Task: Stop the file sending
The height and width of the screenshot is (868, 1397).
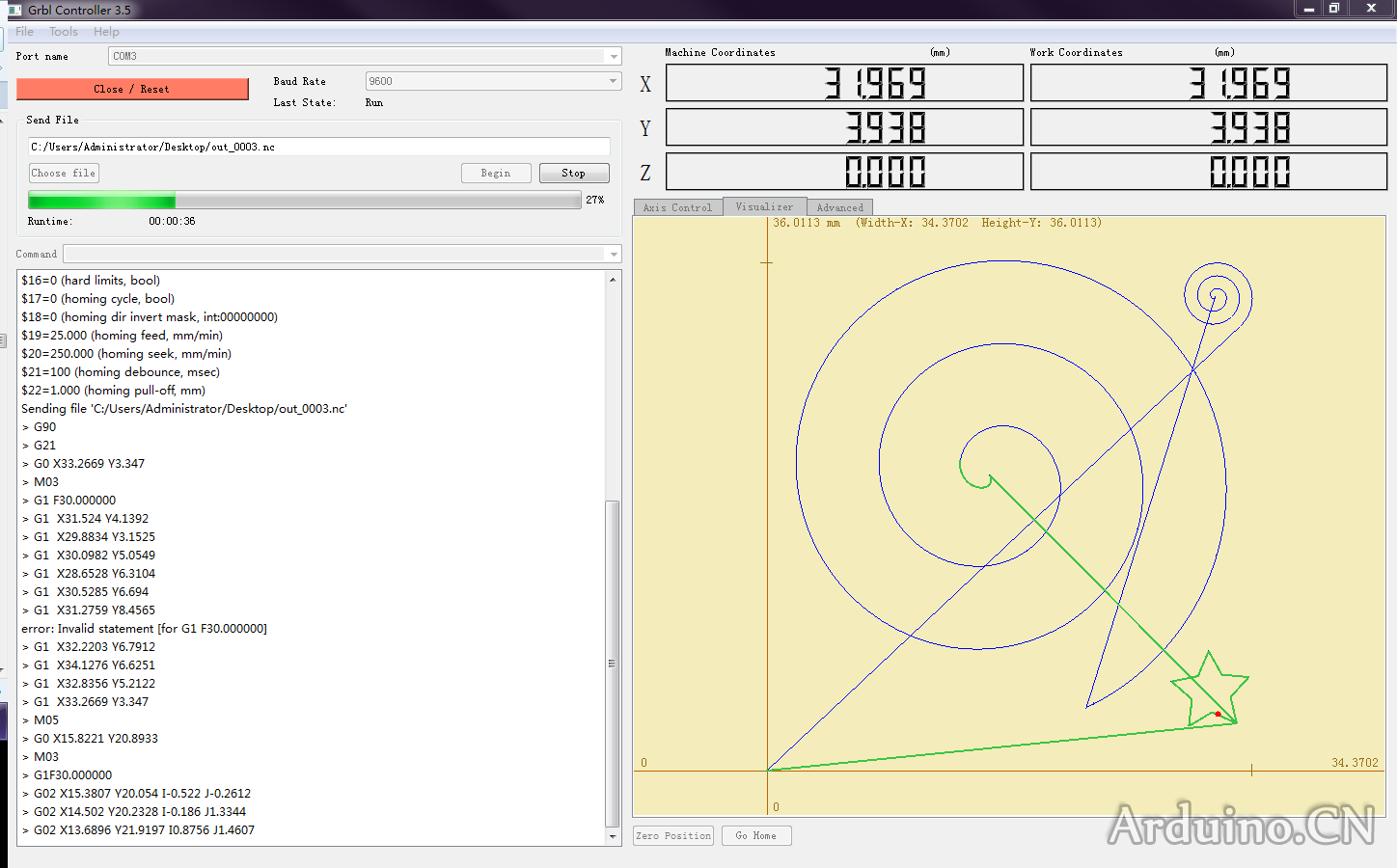Action: tap(573, 174)
